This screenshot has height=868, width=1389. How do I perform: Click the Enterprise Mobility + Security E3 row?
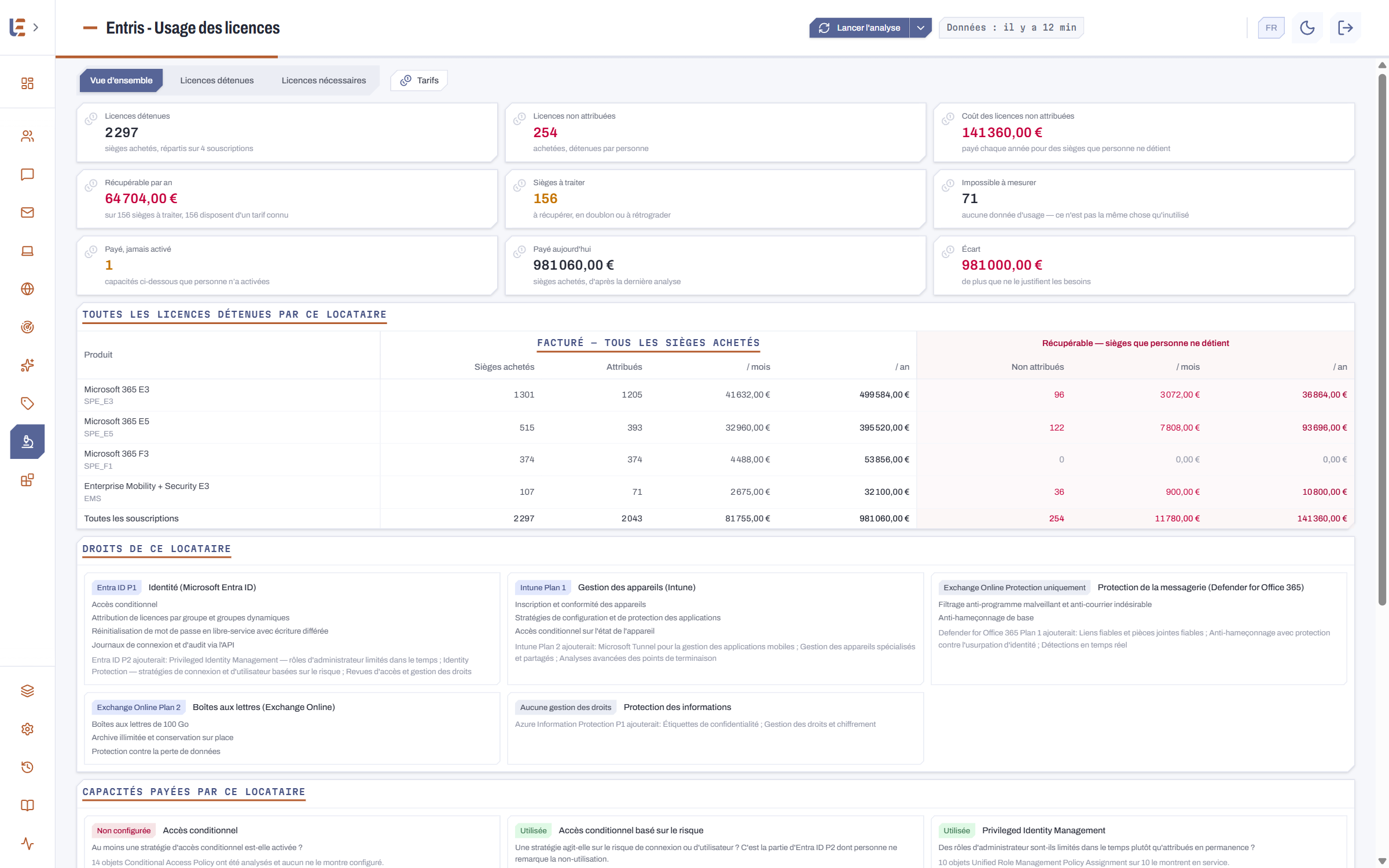coord(715,492)
